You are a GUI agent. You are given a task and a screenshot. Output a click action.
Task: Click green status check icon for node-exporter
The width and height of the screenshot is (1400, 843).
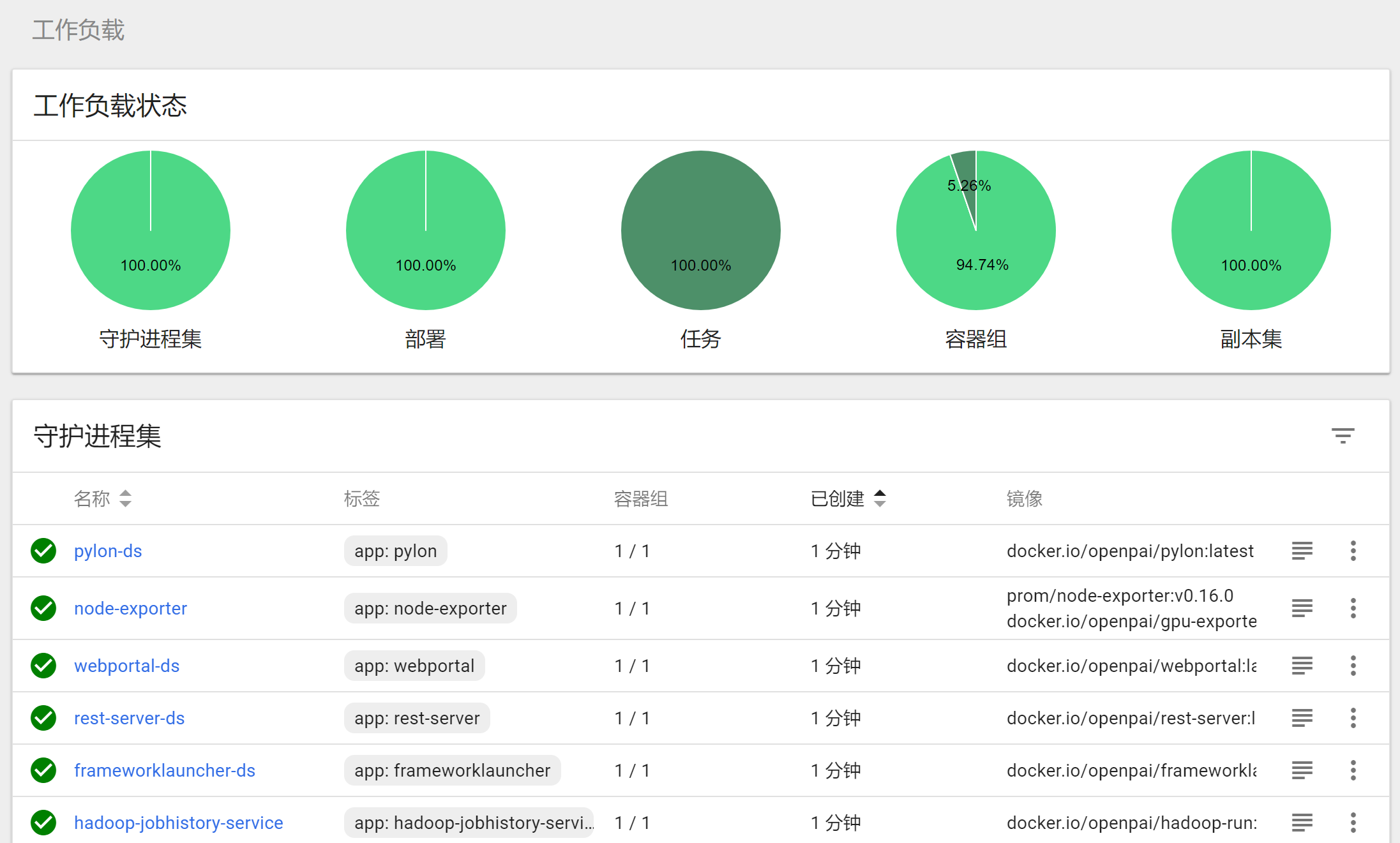(x=43, y=608)
